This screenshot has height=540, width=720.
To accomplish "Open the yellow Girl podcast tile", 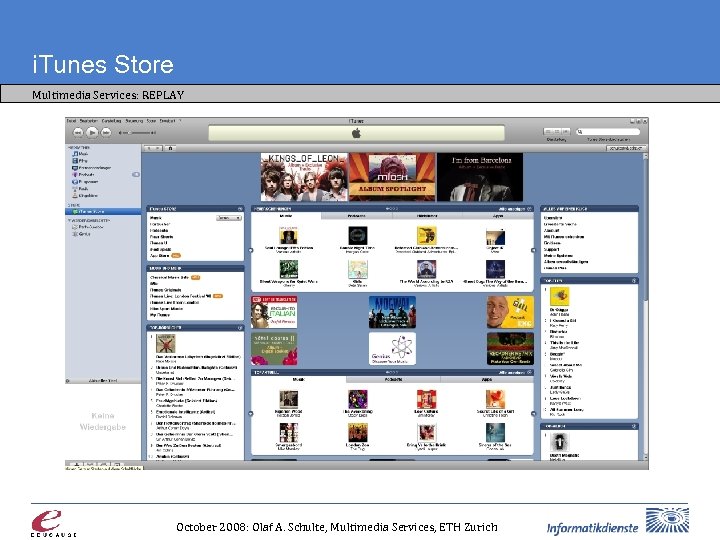I will pos(510,312).
